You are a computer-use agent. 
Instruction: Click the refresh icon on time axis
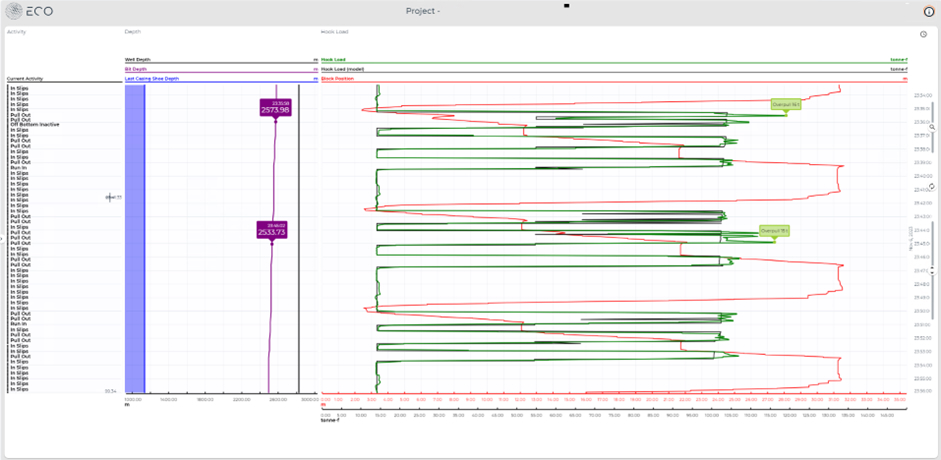pyautogui.click(x=932, y=186)
